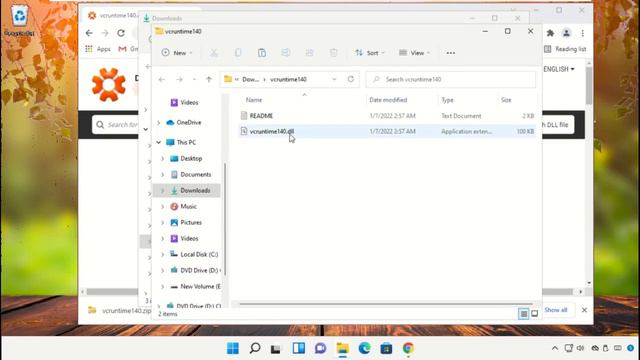Refresh the vcruntime140 folder view

pyautogui.click(x=351, y=79)
